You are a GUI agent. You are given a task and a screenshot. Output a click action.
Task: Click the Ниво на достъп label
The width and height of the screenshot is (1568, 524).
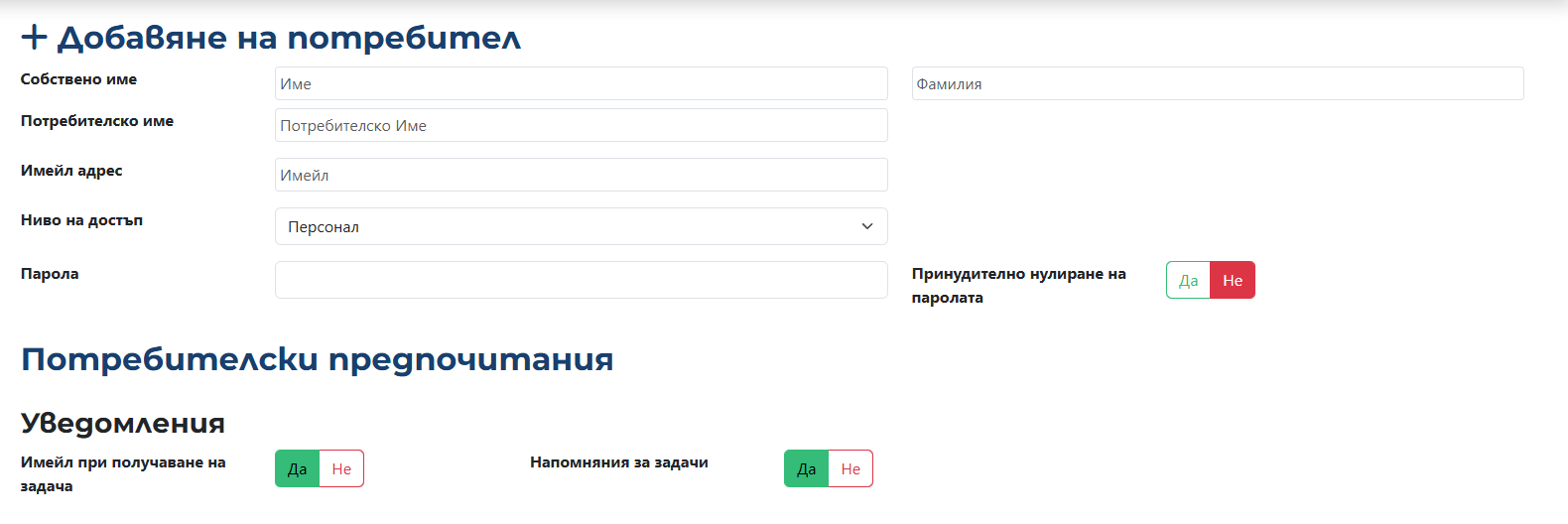82,220
